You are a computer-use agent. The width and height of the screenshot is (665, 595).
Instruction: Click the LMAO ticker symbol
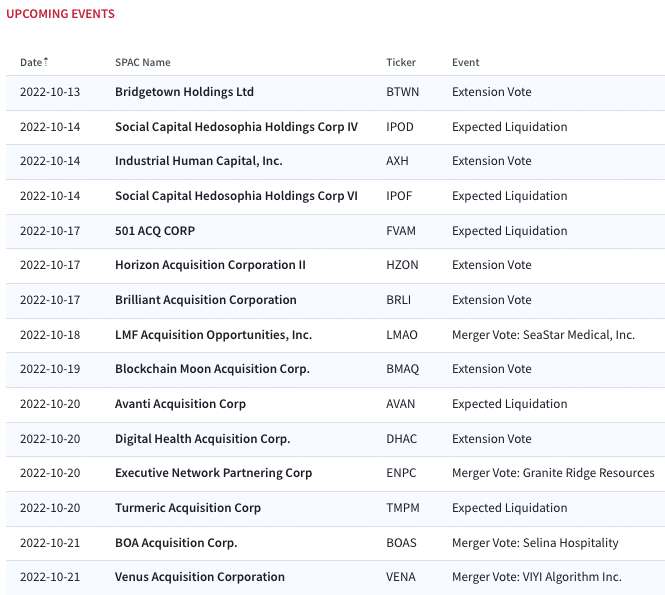(402, 335)
